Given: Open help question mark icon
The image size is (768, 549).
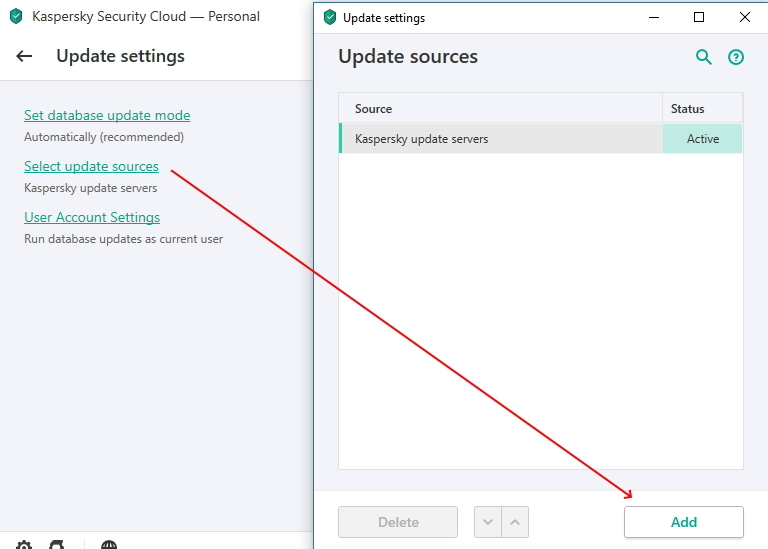Looking at the screenshot, I should pyautogui.click(x=736, y=58).
